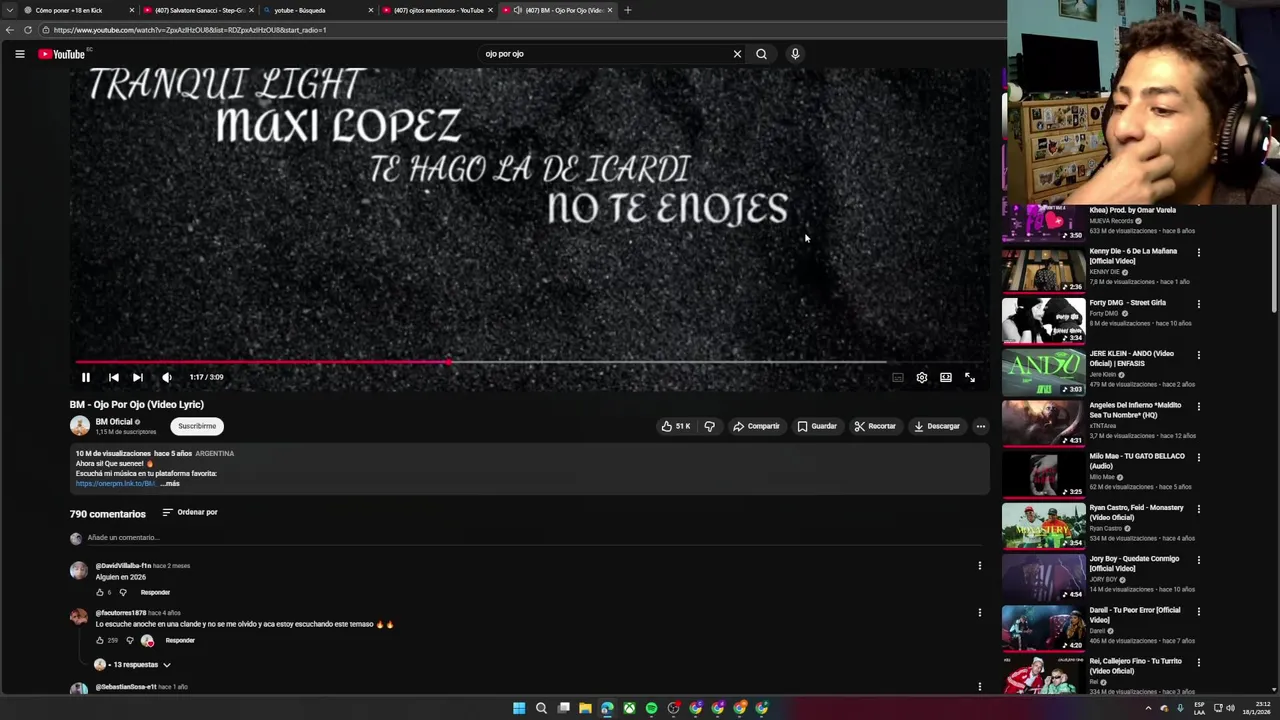Go back one page in browser
The image size is (1280, 720).
[x=10, y=30]
